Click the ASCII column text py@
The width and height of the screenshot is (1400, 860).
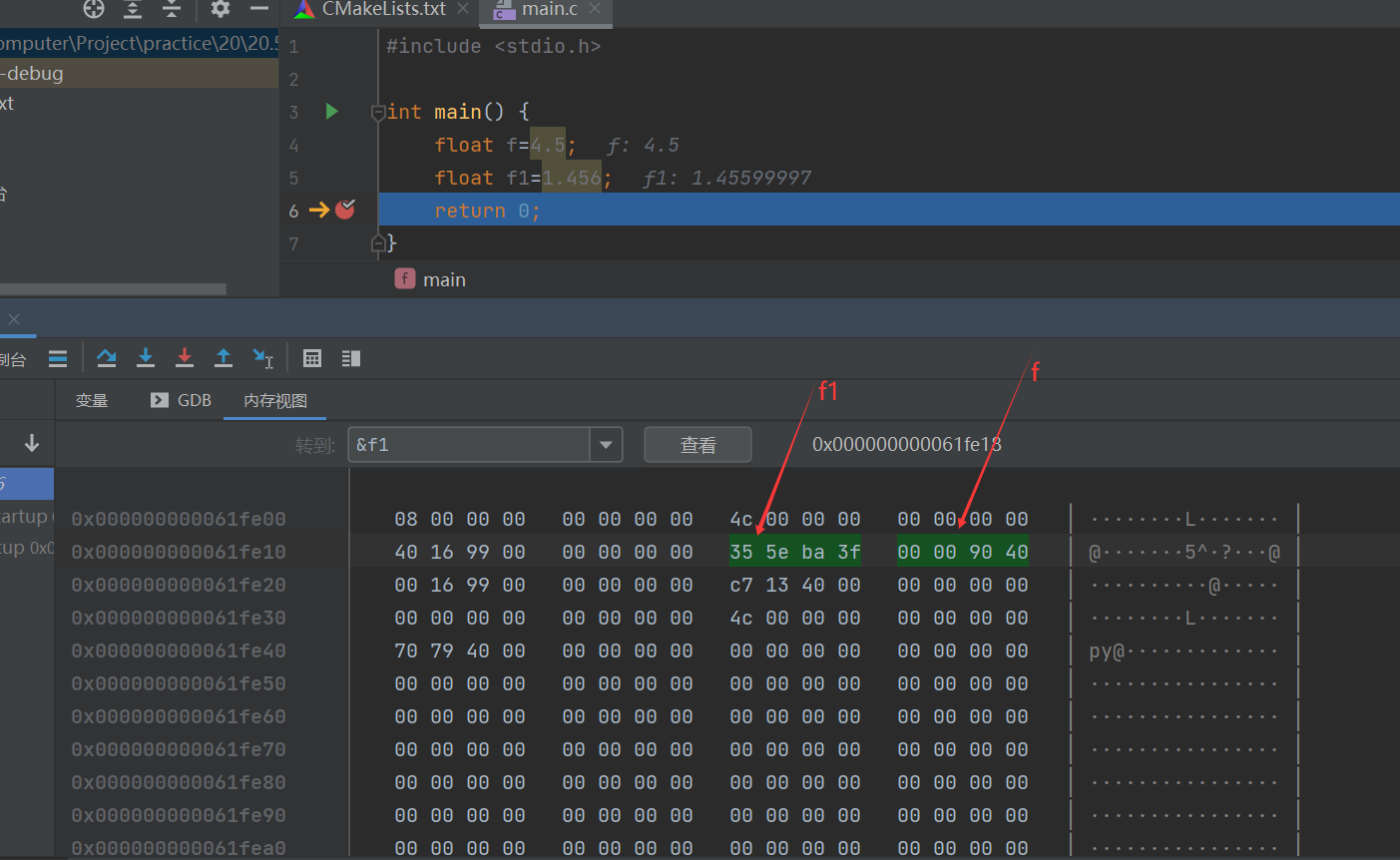click(1107, 651)
